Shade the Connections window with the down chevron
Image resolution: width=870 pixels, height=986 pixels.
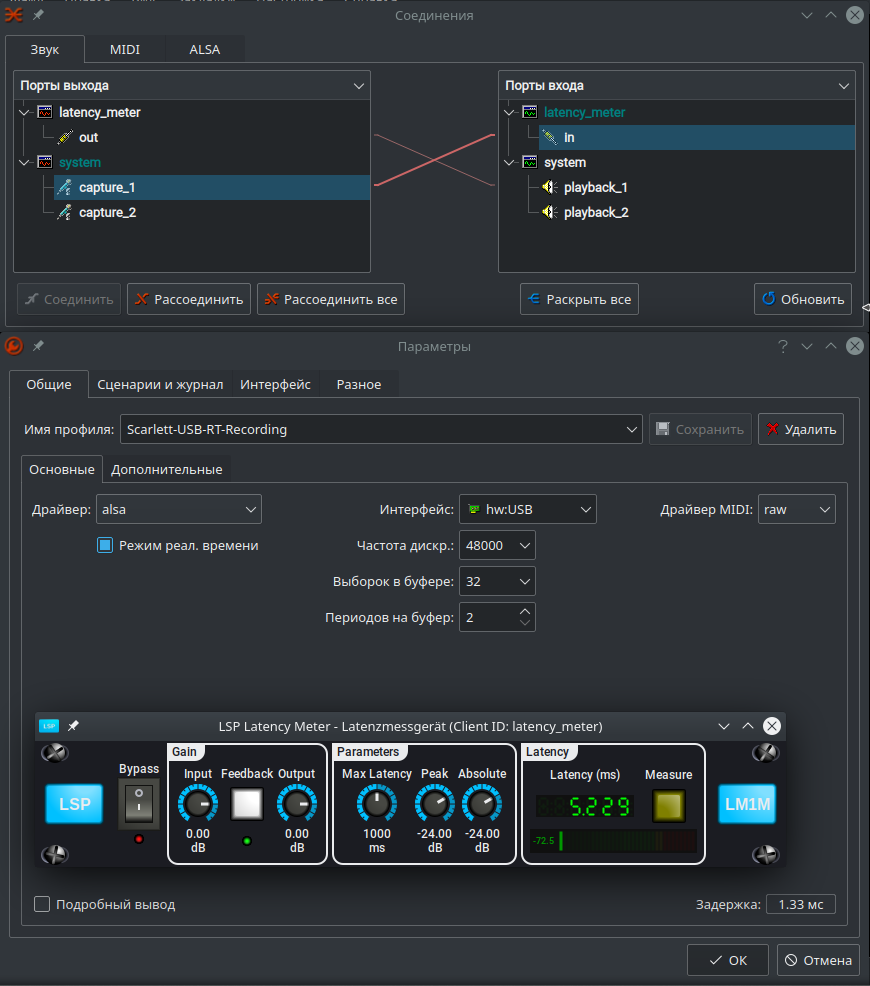pos(807,15)
